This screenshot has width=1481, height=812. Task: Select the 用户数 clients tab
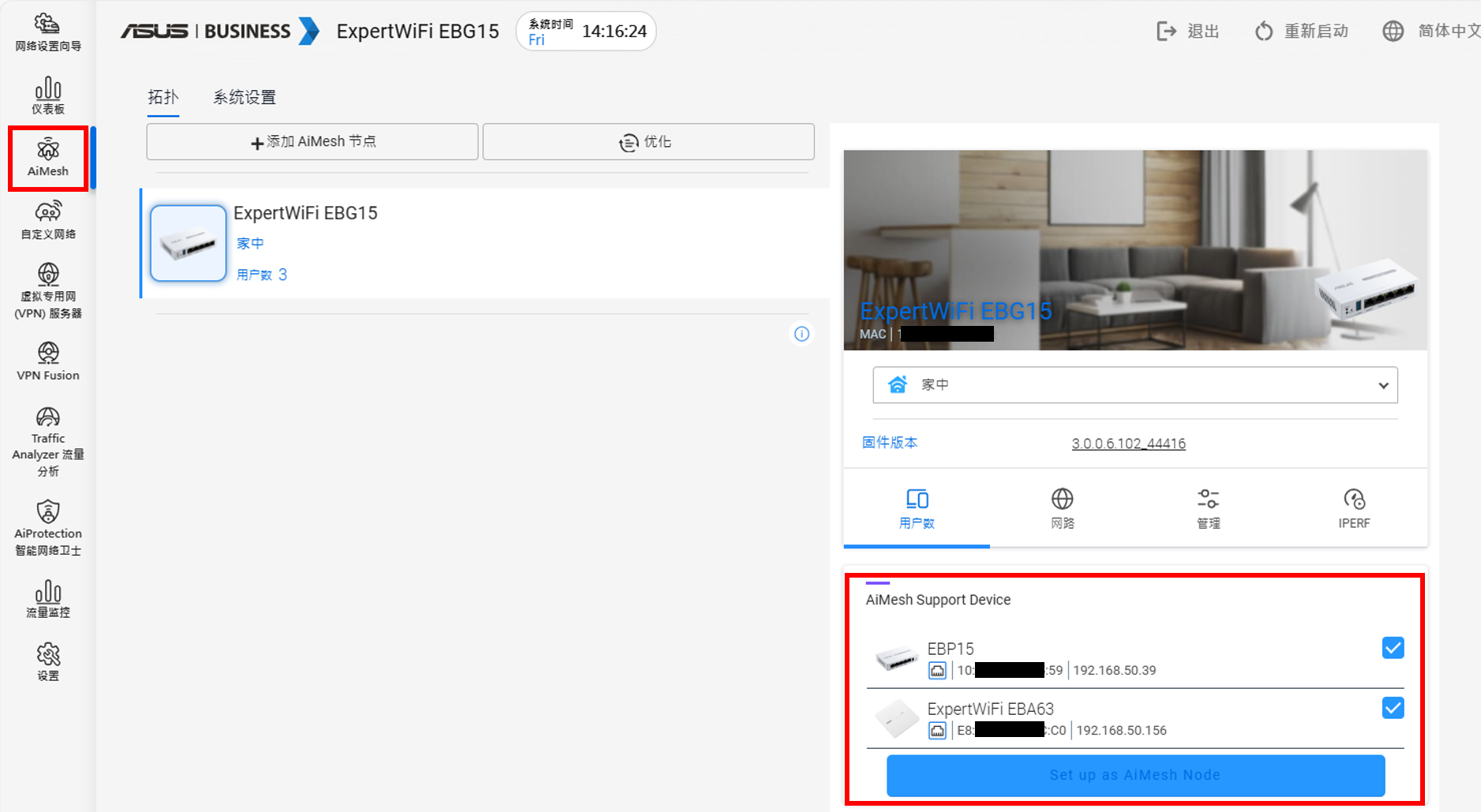click(x=917, y=509)
